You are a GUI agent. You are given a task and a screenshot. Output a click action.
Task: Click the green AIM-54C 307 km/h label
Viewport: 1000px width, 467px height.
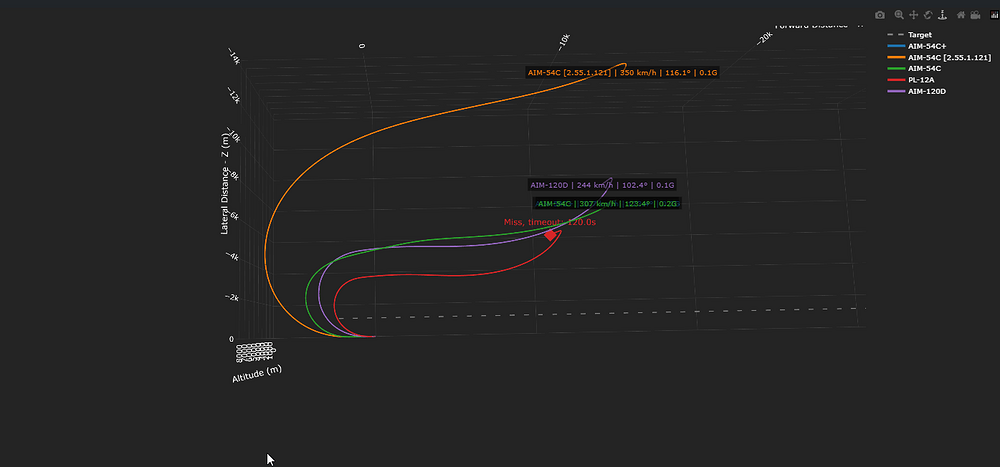pos(607,204)
